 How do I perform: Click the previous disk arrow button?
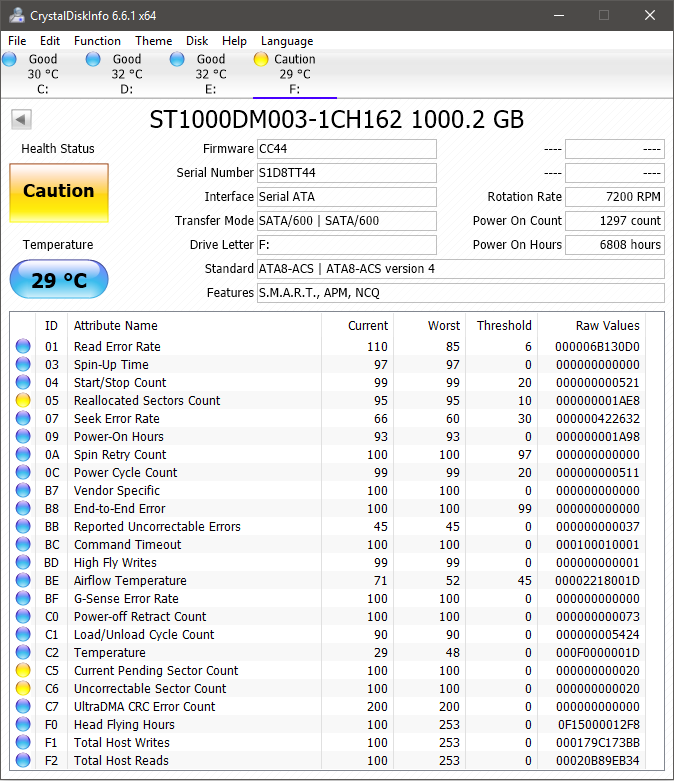point(21,120)
